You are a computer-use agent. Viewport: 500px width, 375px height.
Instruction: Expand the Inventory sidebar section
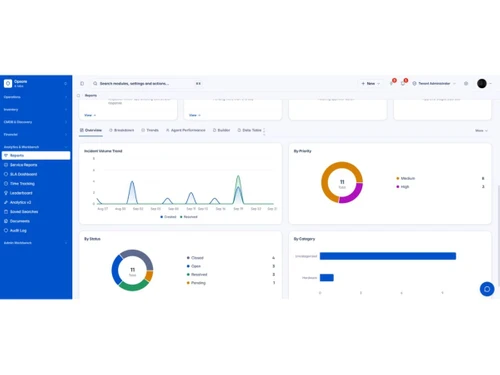pyautogui.click(x=36, y=110)
